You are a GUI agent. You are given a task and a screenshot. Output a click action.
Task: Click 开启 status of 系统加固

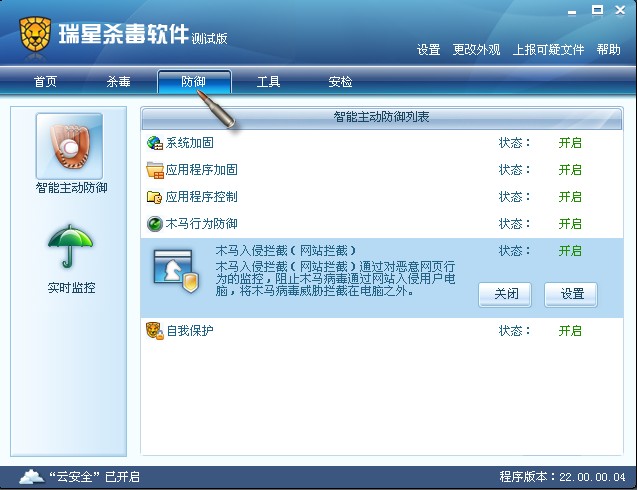click(570, 143)
